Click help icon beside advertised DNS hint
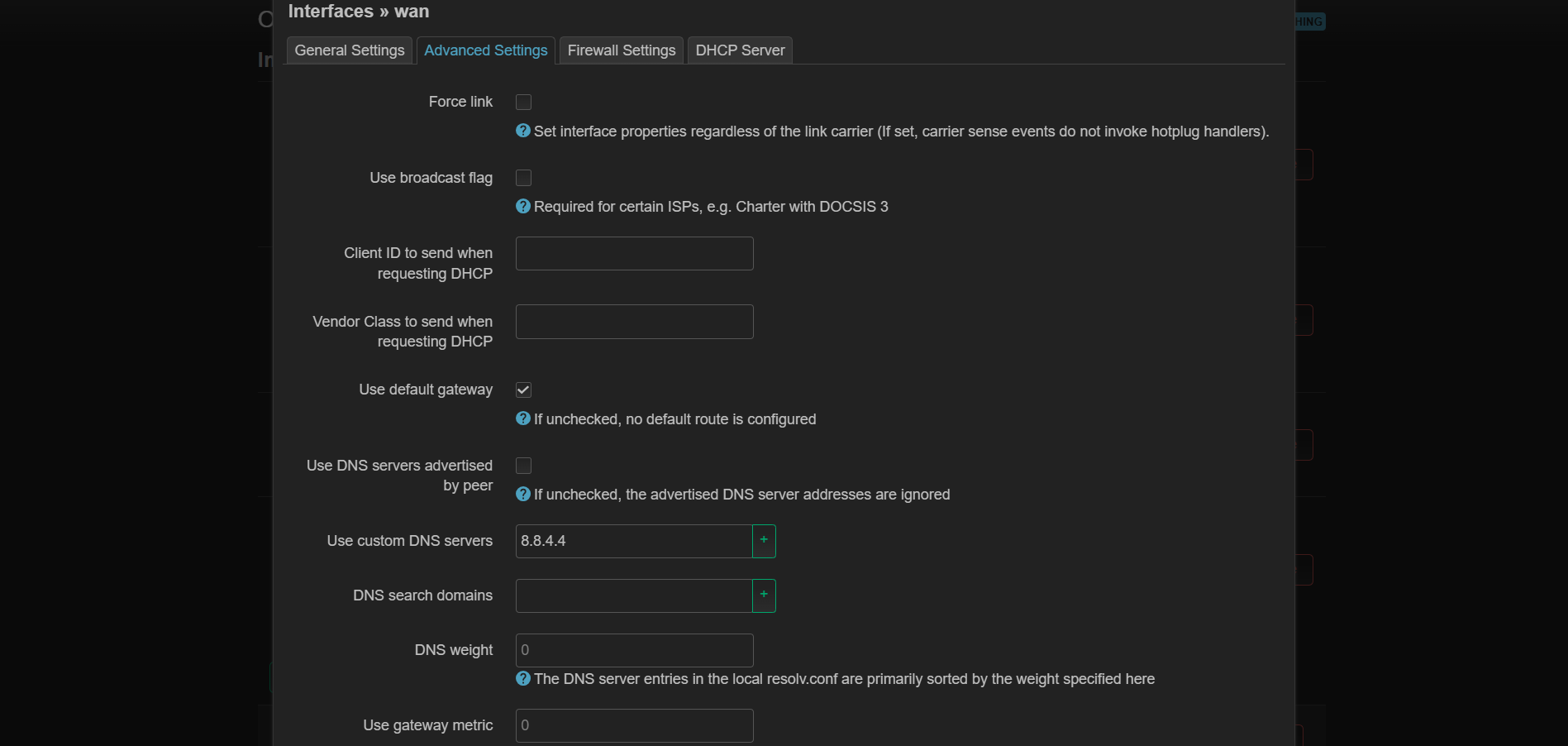1568x746 pixels. click(x=522, y=494)
